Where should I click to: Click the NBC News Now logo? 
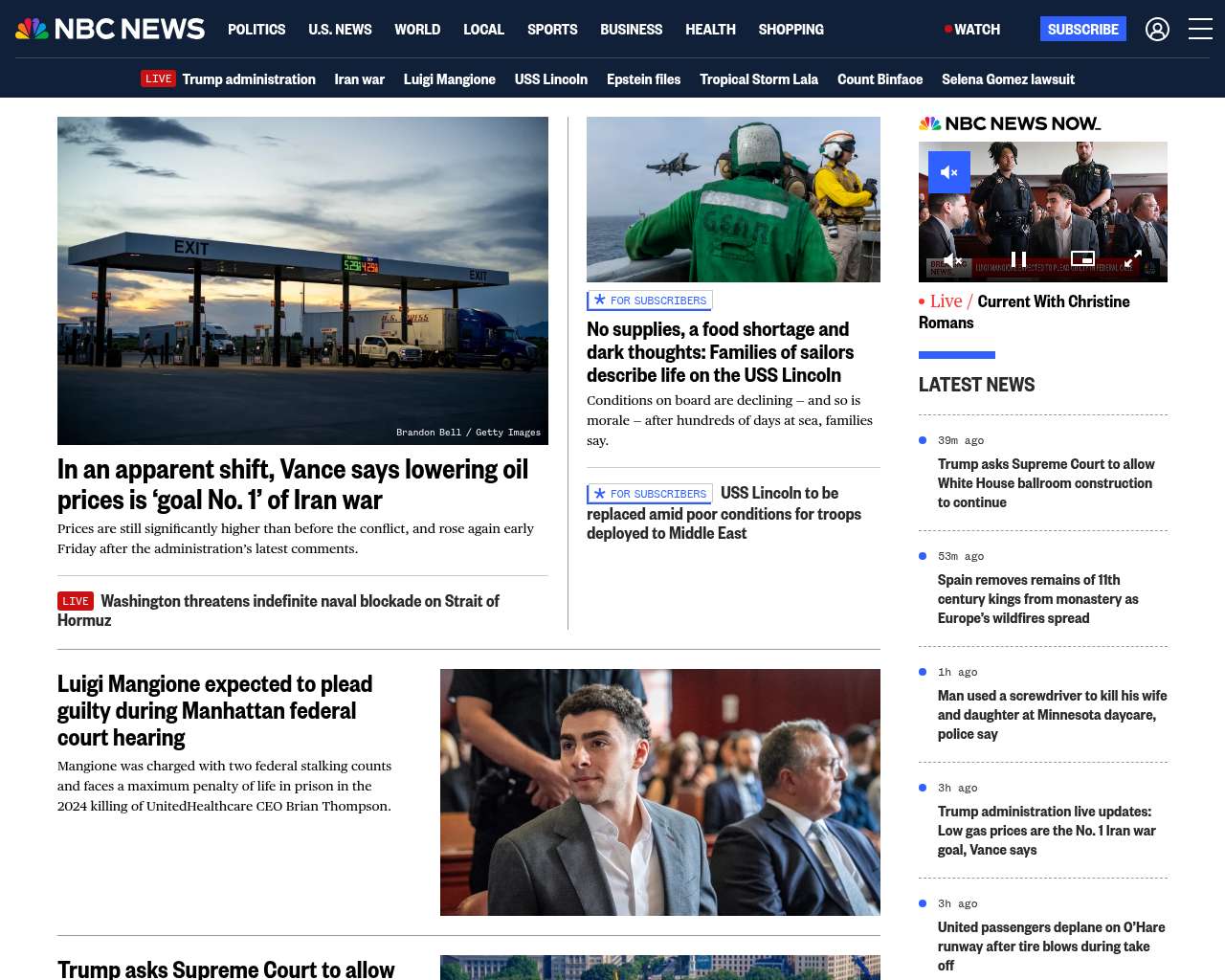(x=1010, y=123)
